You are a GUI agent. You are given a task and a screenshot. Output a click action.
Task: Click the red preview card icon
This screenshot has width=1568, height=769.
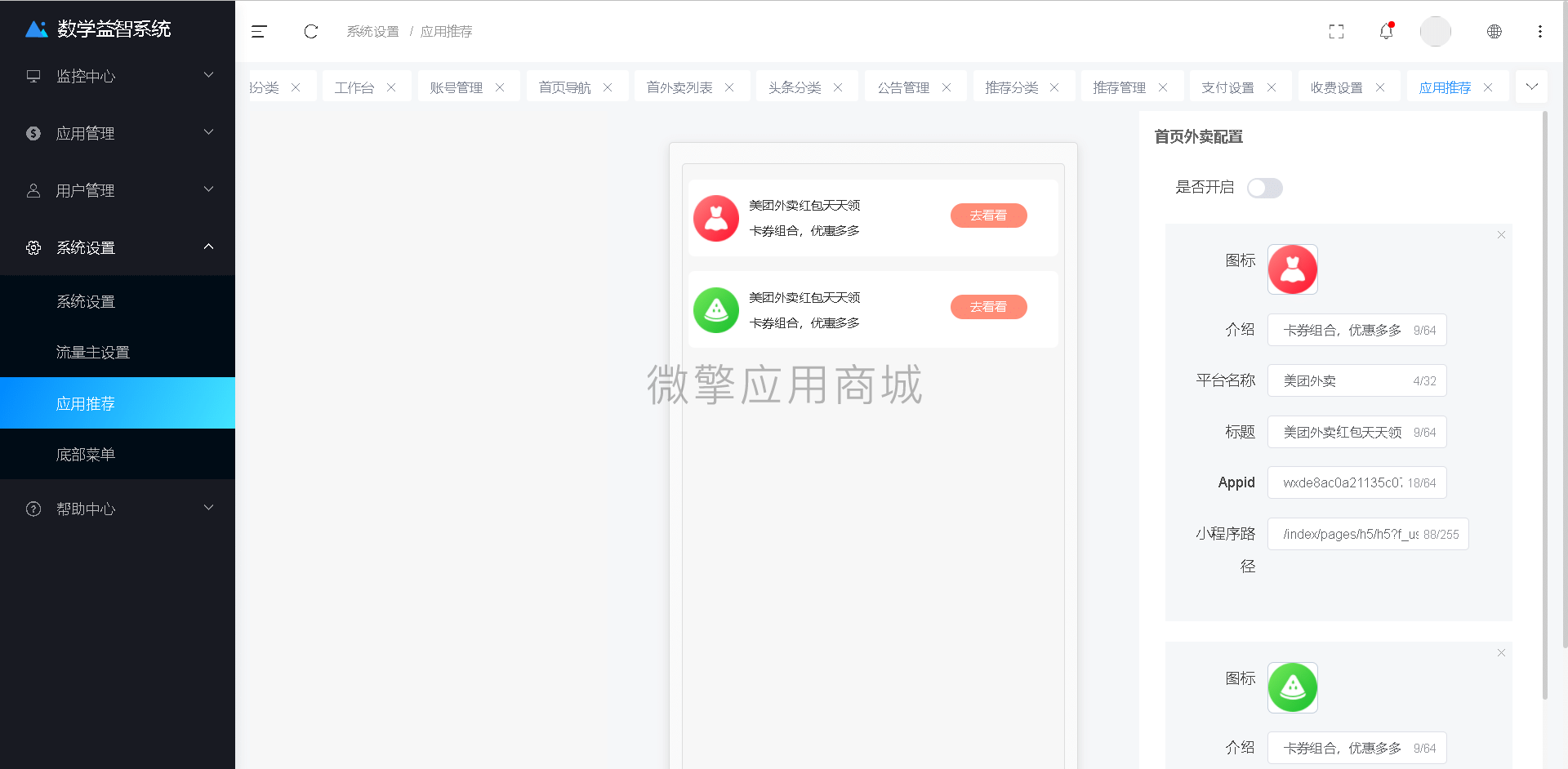(x=716, y=218)
